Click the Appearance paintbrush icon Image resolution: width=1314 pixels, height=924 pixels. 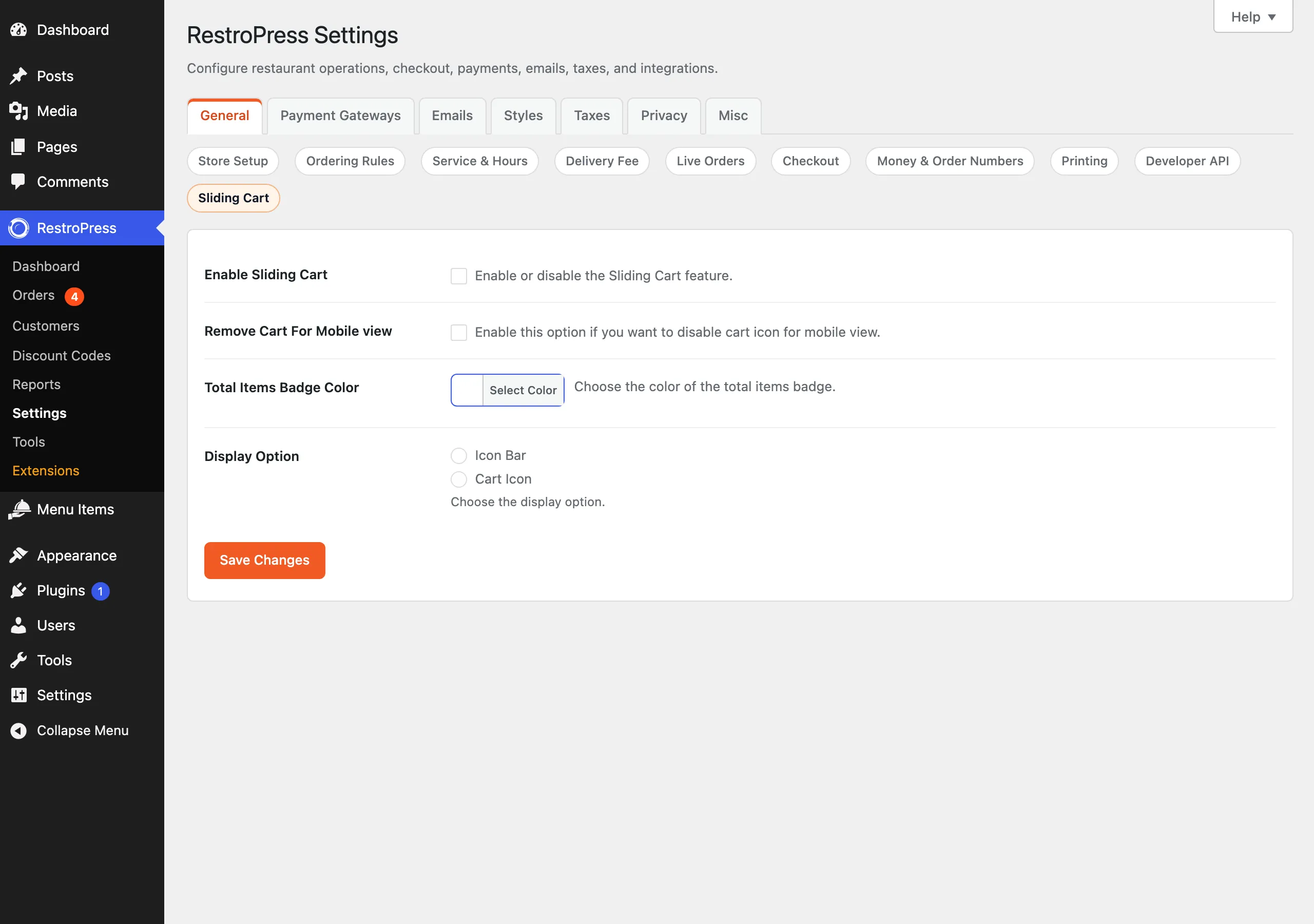click(x=19, y=555)
